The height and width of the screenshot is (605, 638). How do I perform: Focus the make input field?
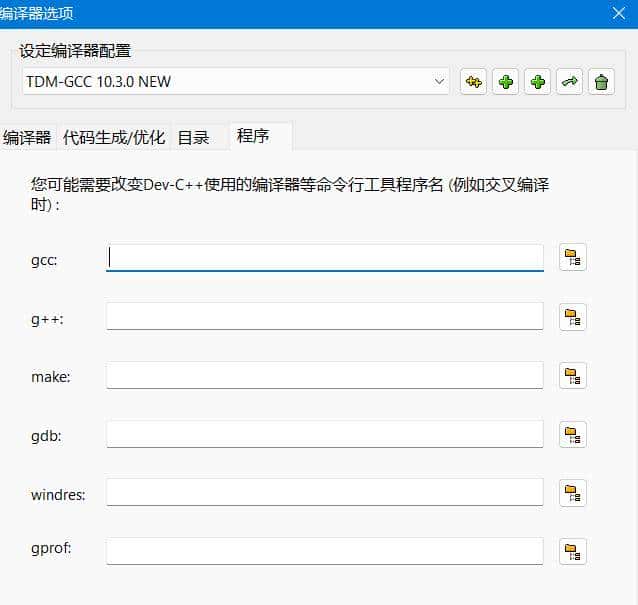325,375
